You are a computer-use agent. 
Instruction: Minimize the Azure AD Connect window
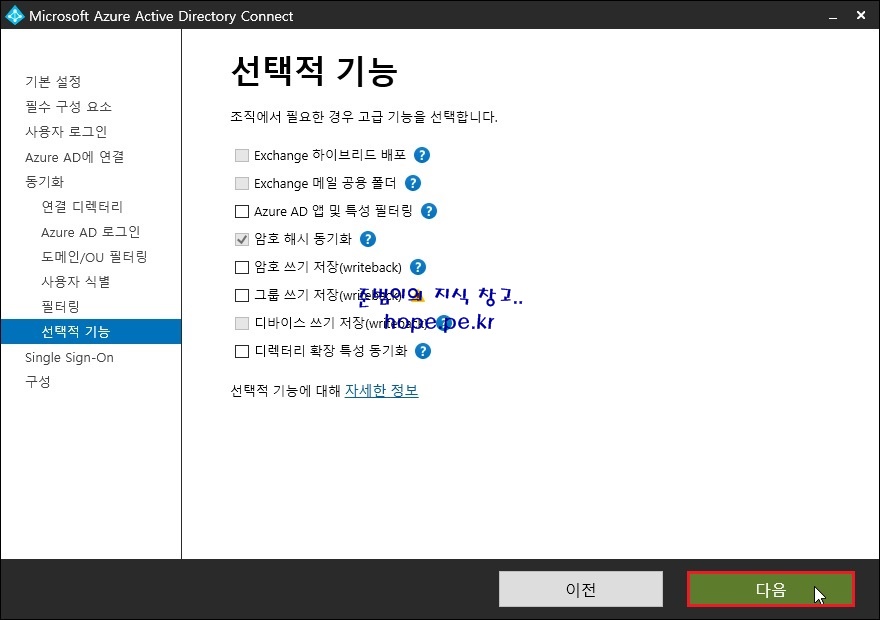coord(833,16)
